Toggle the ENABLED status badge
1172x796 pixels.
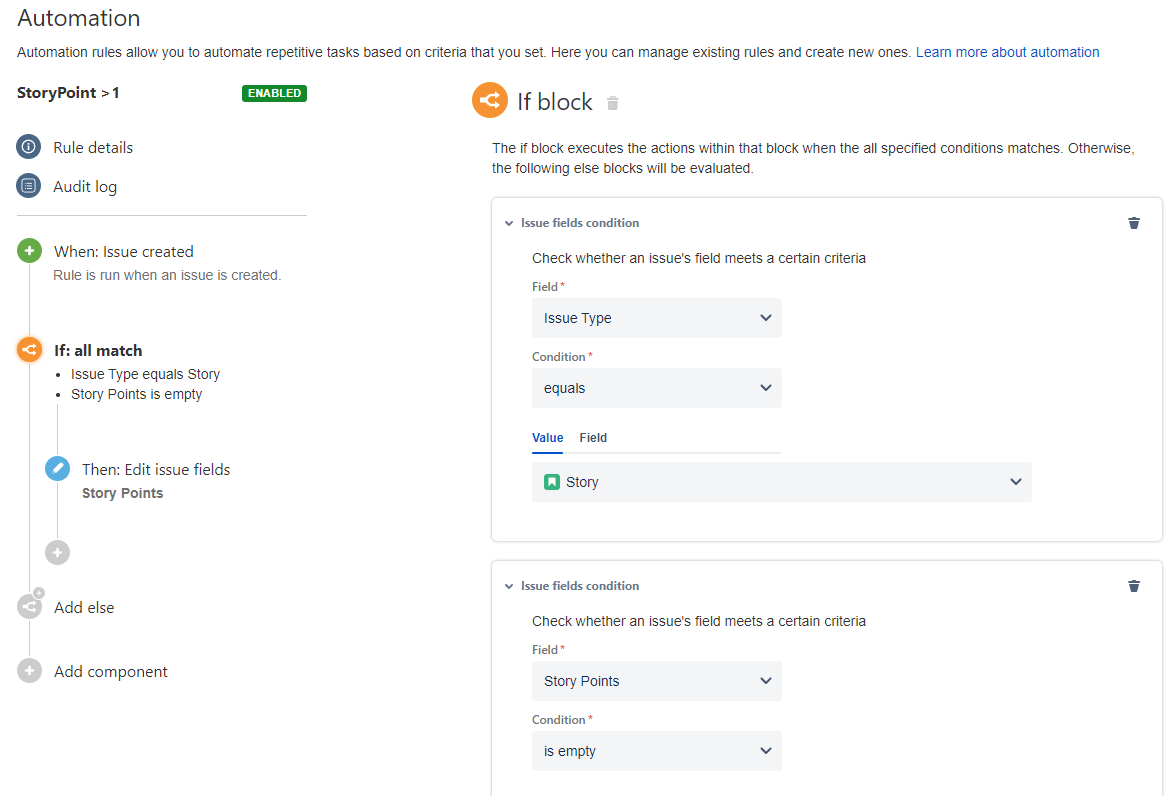[274, 92]
